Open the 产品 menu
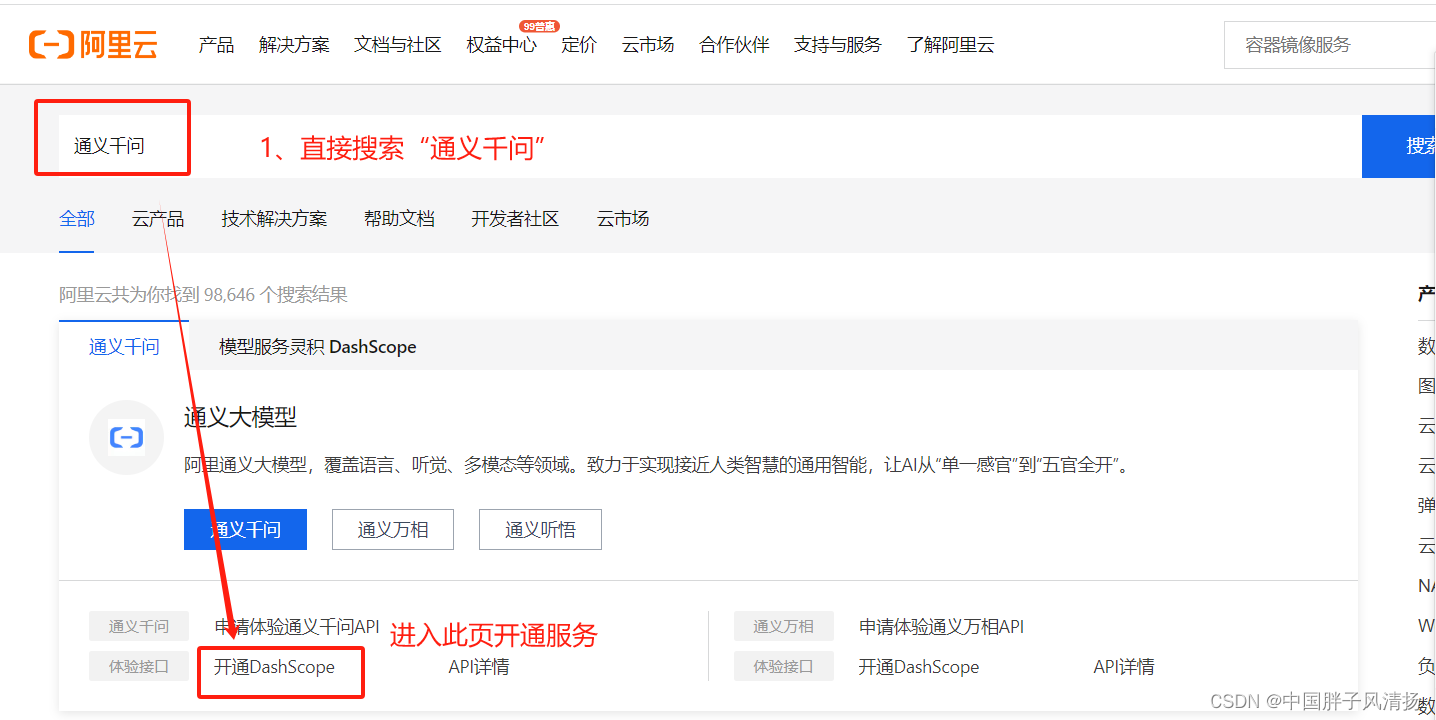 click(x=216, y=45)
